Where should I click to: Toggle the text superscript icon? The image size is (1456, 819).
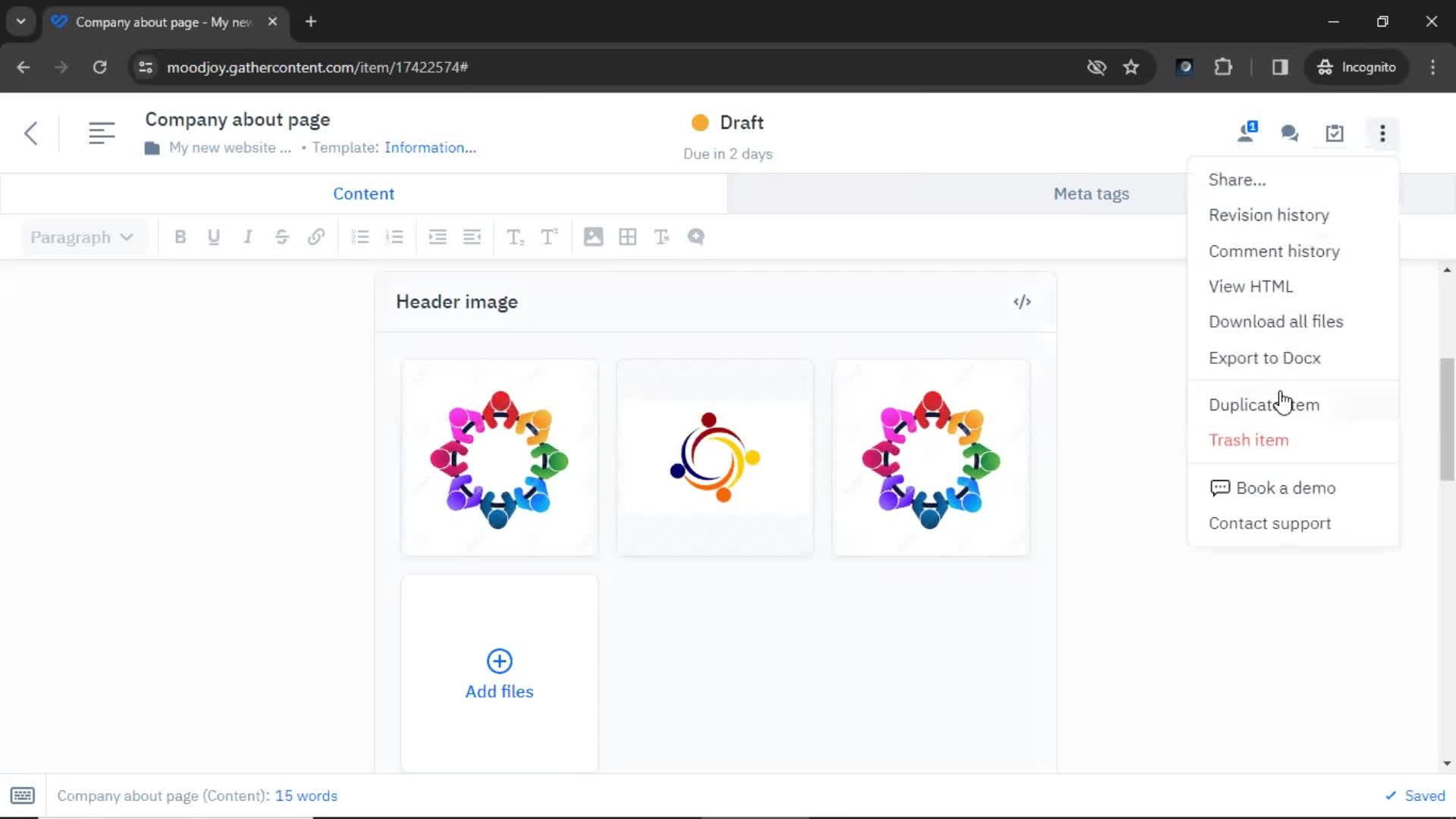548,237
